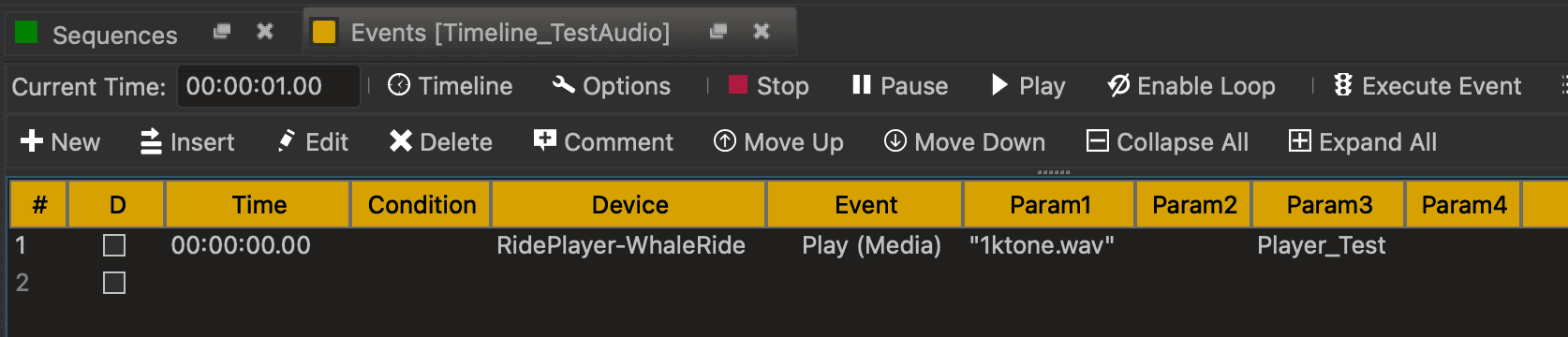Switch to the Sequences tab
The image size is (1568, 337).
(x=96, y=35)
